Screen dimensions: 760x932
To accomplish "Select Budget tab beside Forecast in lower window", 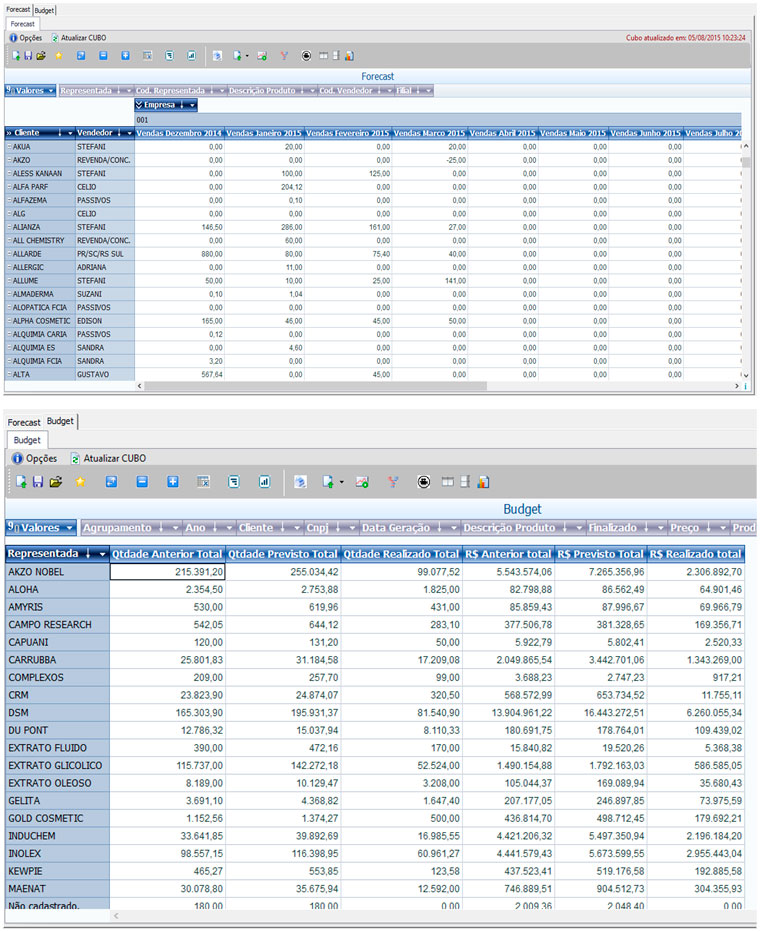I will click(x=60, y=421).
